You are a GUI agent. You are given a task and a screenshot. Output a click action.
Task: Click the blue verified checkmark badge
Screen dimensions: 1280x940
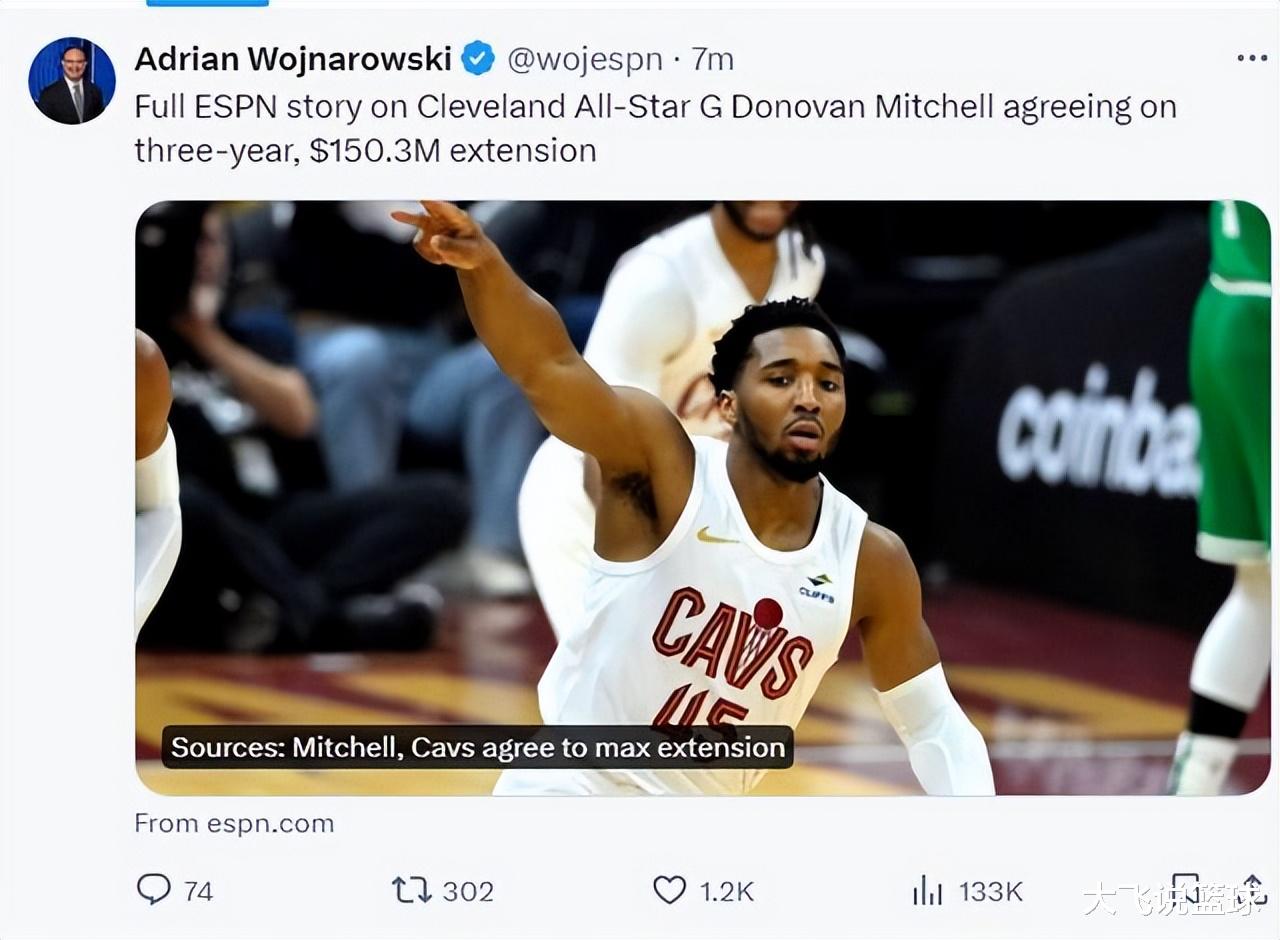478,59
